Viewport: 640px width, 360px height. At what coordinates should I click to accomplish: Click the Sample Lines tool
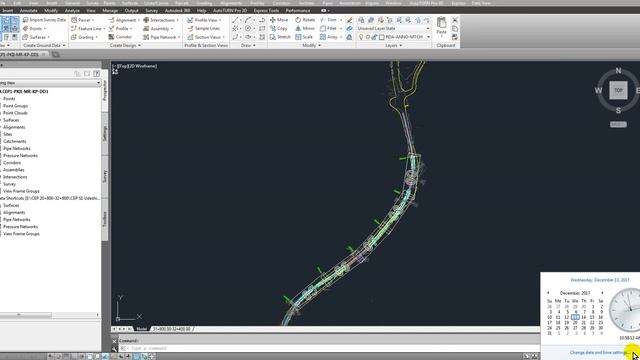click(204, 29)
